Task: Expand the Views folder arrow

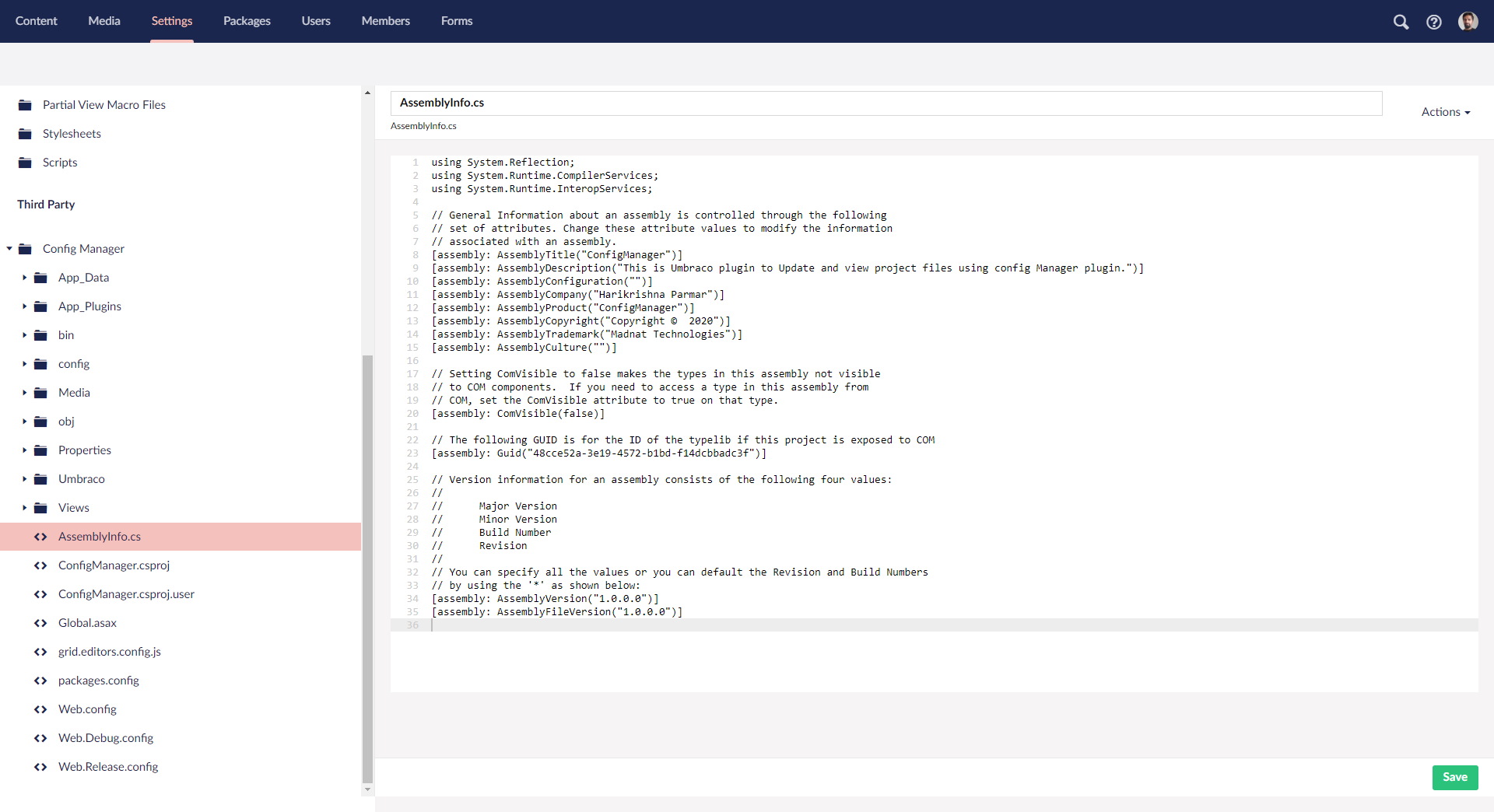Action: [x=24, y=508]
